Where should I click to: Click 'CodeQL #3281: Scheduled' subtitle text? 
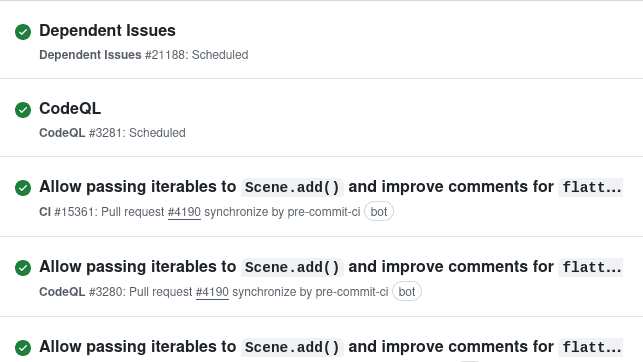112,133
